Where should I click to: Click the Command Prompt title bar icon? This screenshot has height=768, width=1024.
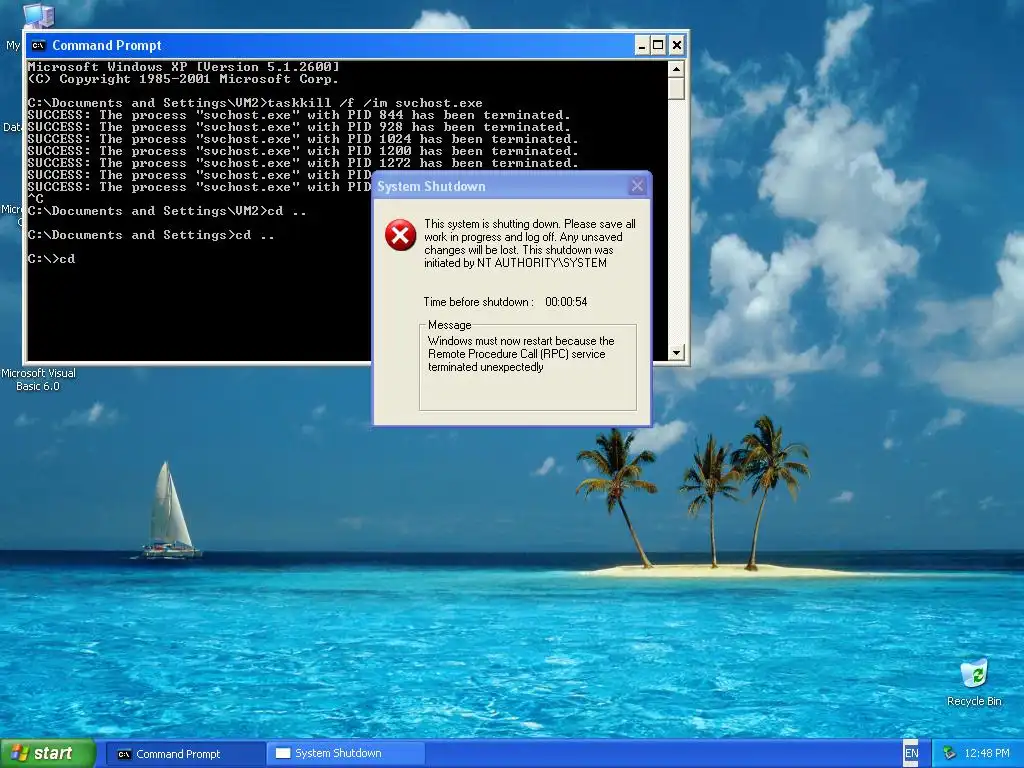tap(39, 45)
